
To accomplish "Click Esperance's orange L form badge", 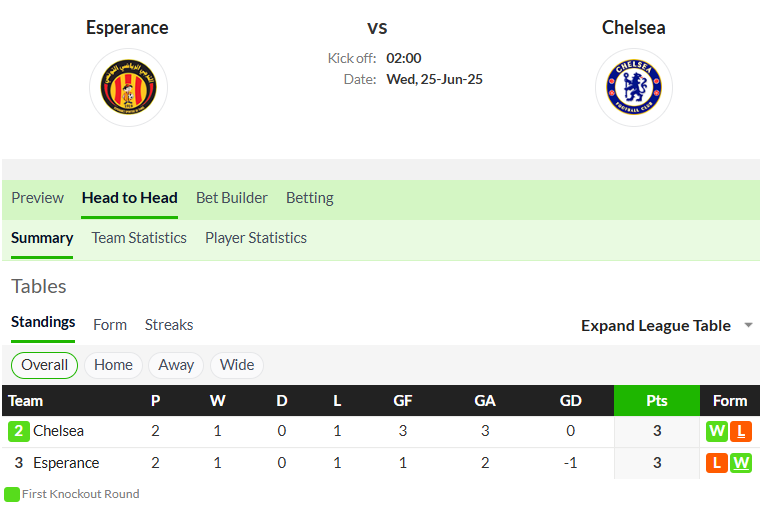I will point(717,463).
